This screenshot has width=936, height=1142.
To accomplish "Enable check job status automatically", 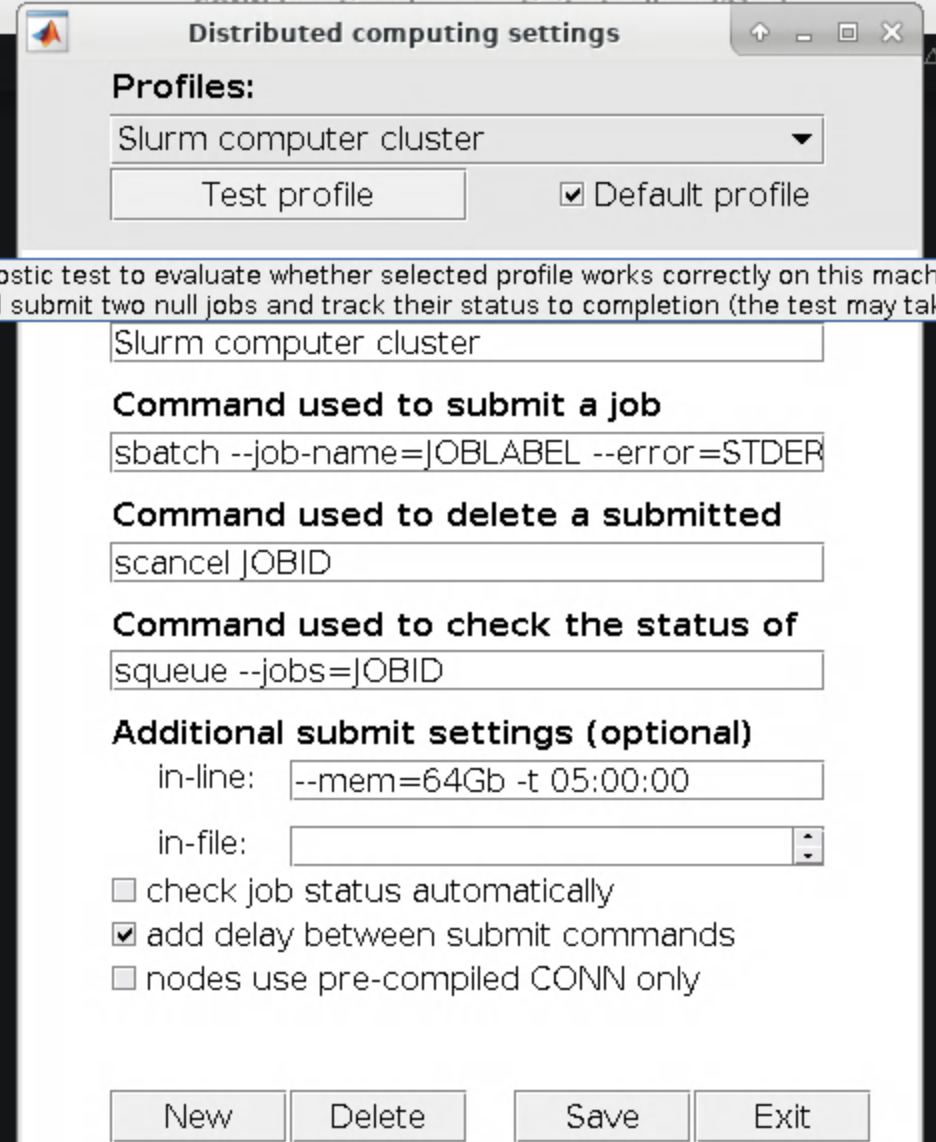I will 124,890.
